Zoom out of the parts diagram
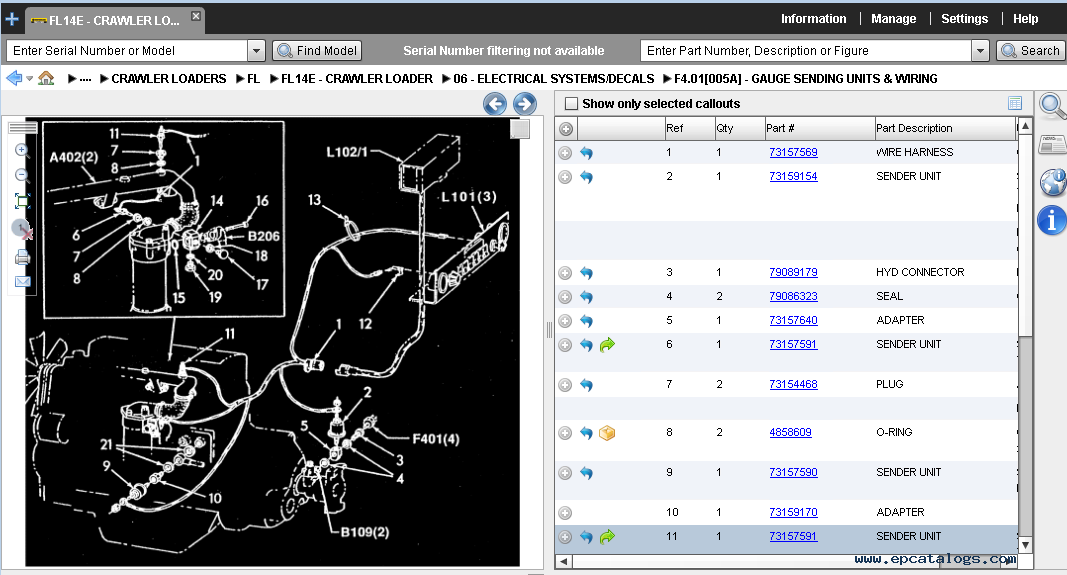This screenshot has height=575, width=1067. pos(22,175)
